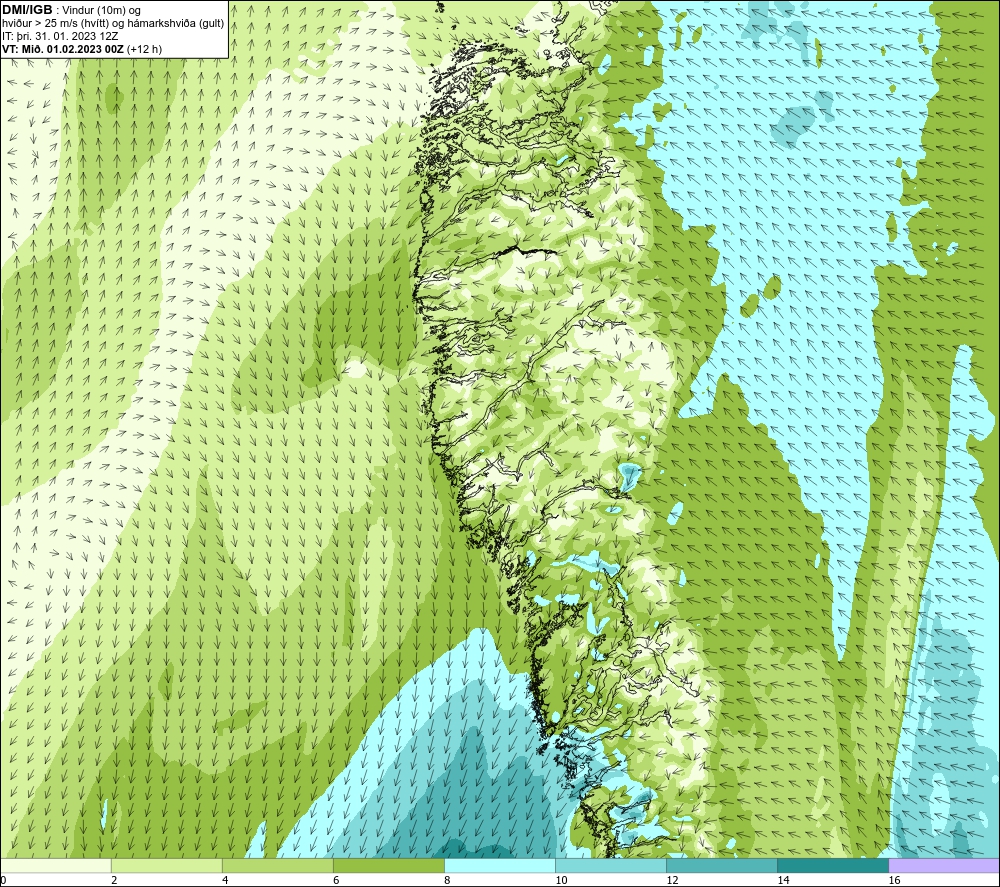Viewport: 1000px width, 887px height.
Task: Click the 0–2 m/s legend color swatch
Action: [55, 865]
